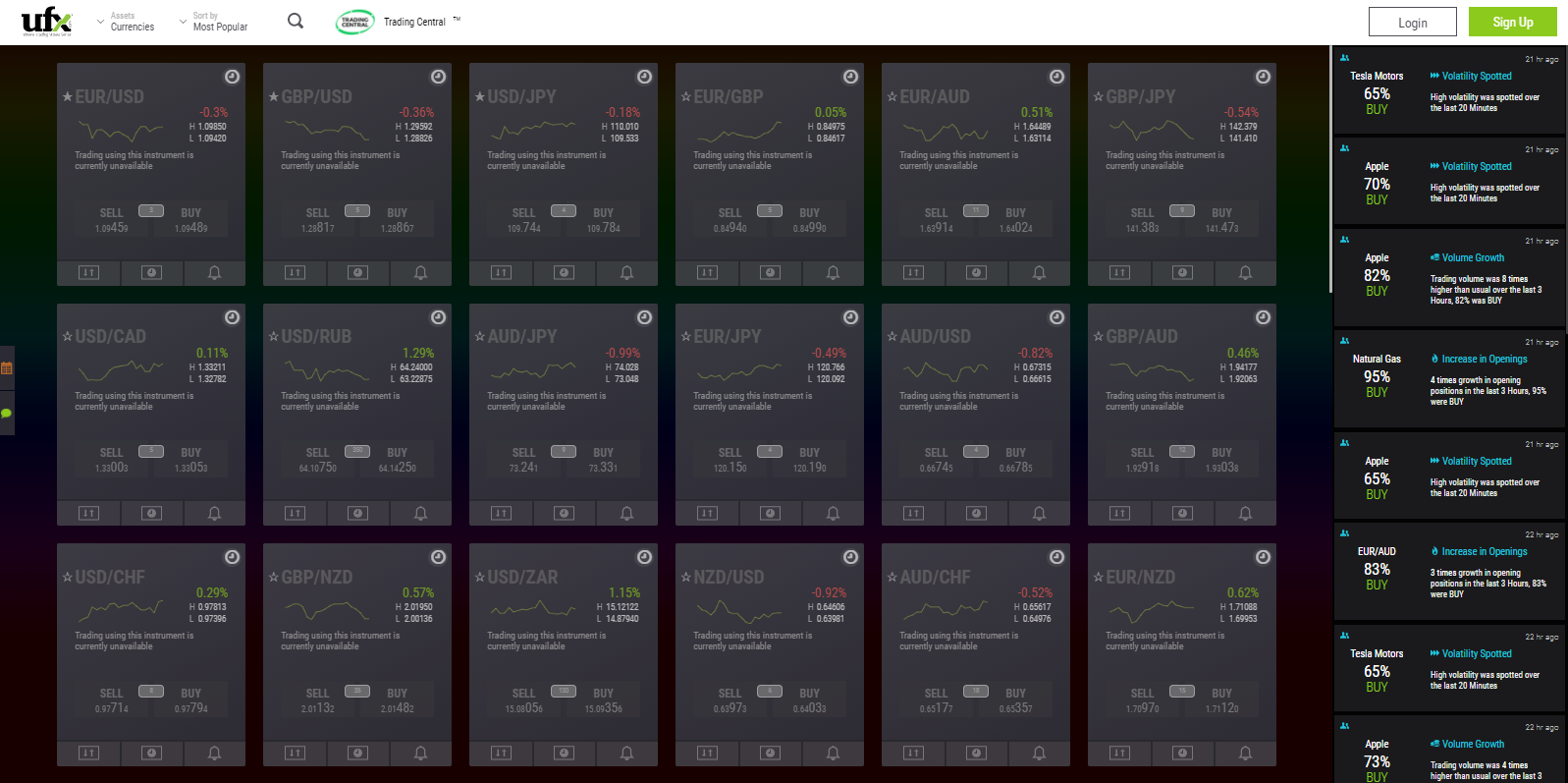The height and width of the screenshot is (783, 1568).
Task: Click the EUR/GBP mini price chart
Action: coord(739,131)
